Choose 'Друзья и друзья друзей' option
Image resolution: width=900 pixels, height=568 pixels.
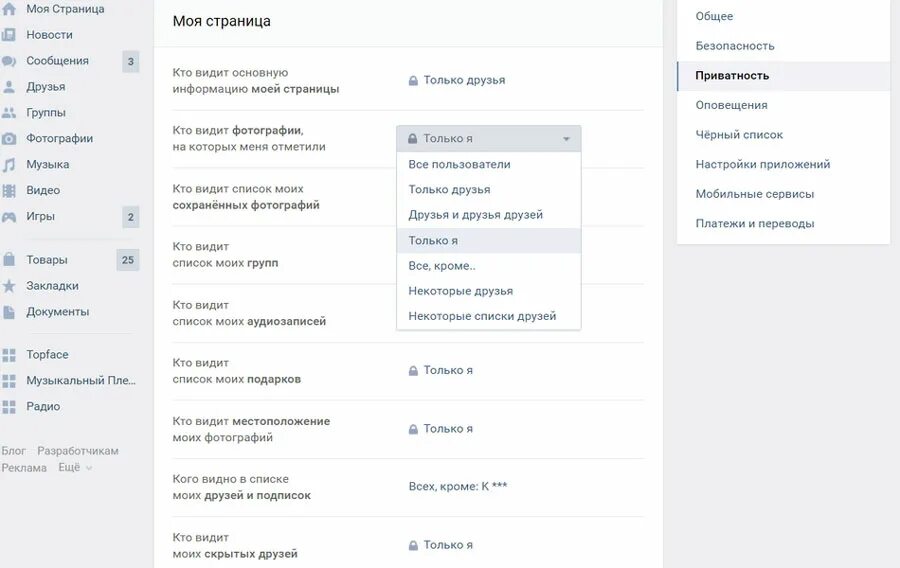pyautogui.click(x=476, y=215)
